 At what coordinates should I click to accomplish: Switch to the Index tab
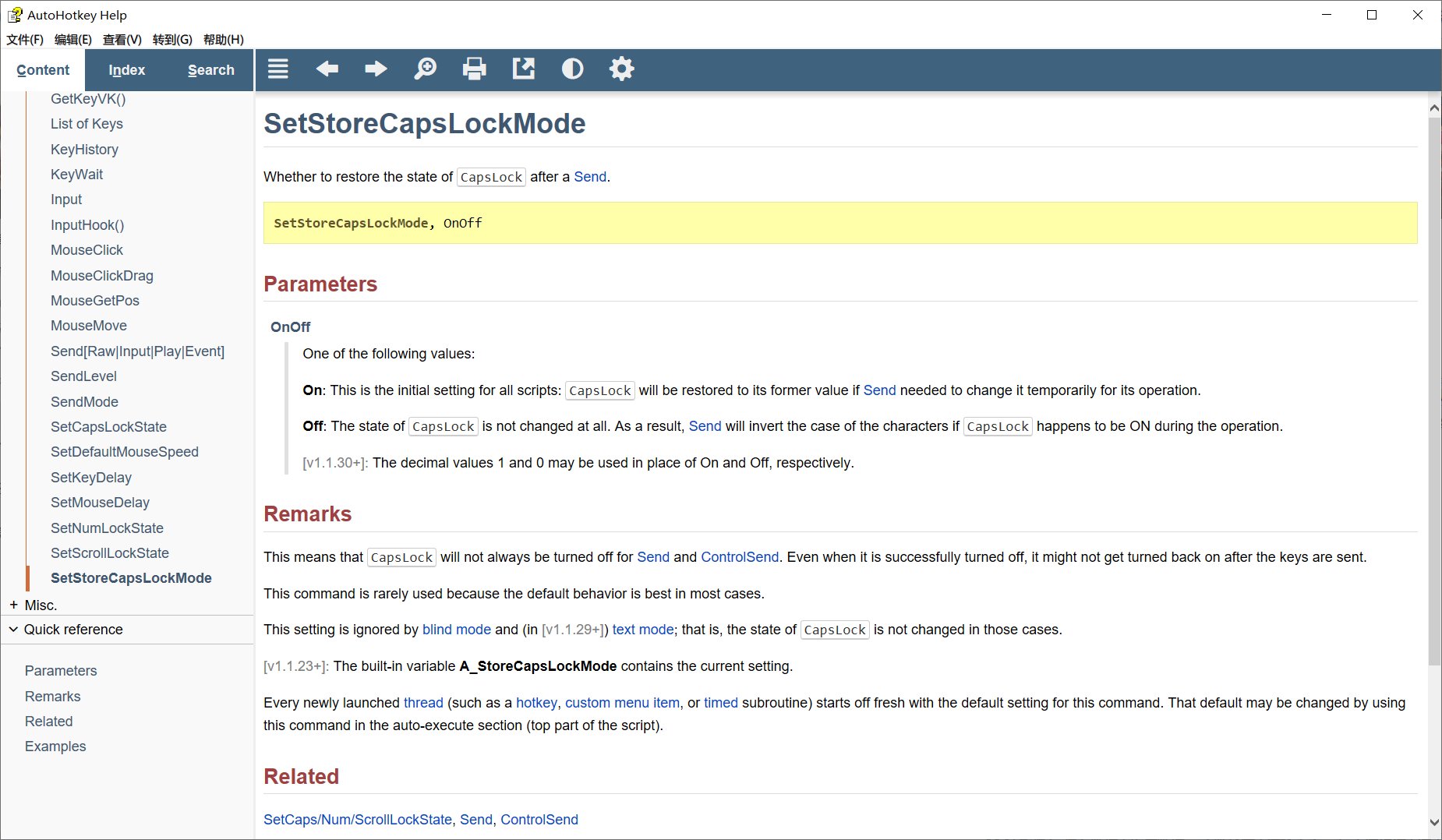(127, 70)
